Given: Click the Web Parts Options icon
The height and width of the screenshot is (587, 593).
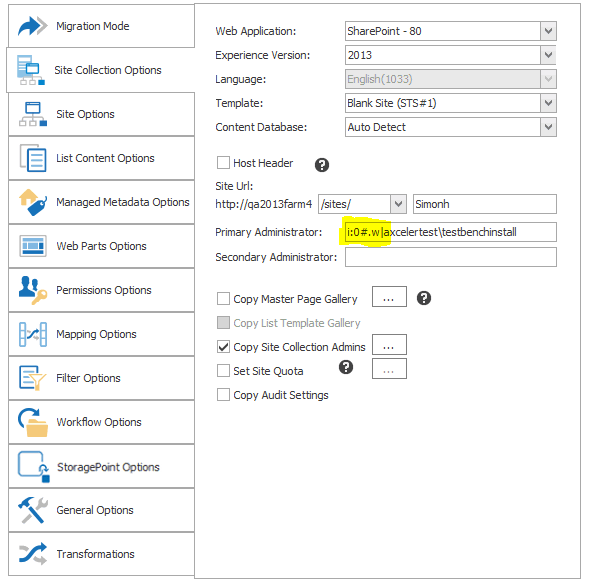Looking at the screenshot, I should click(33, 246).
